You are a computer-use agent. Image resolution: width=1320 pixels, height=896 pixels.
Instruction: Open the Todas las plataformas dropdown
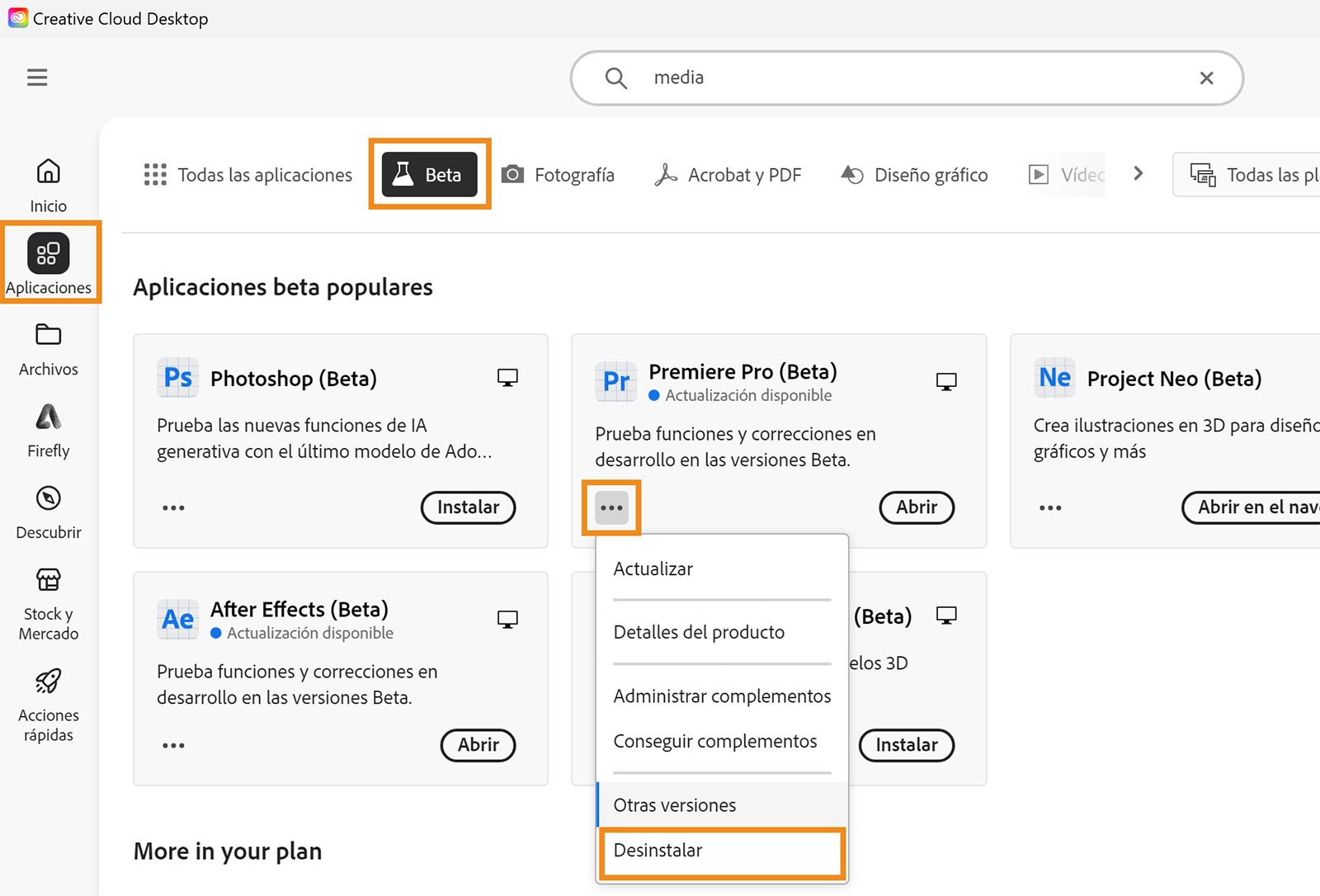coord(1247,174)
